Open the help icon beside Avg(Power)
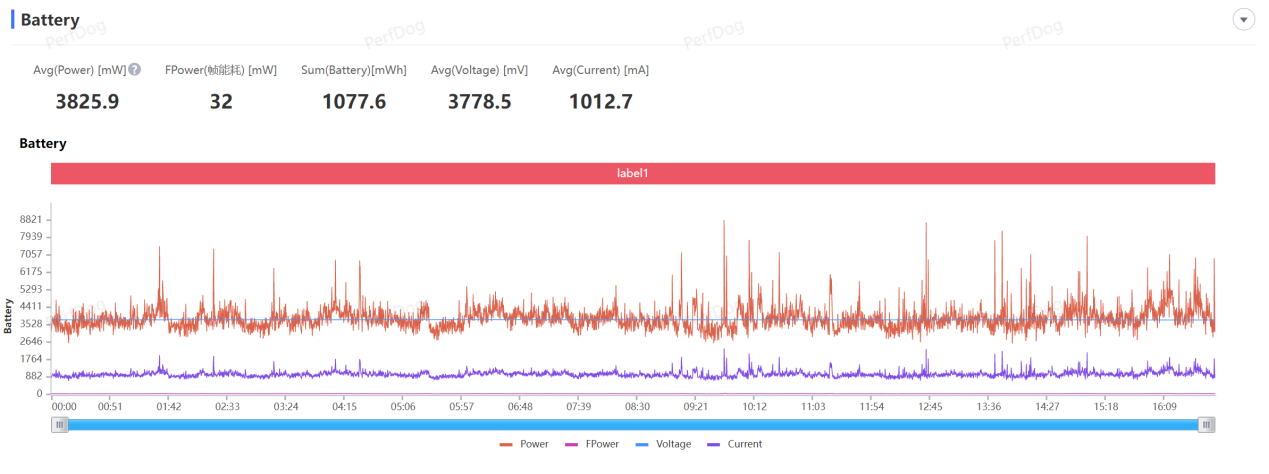The width and height of the screenshot is (1269, 474). tap(134, 70)
